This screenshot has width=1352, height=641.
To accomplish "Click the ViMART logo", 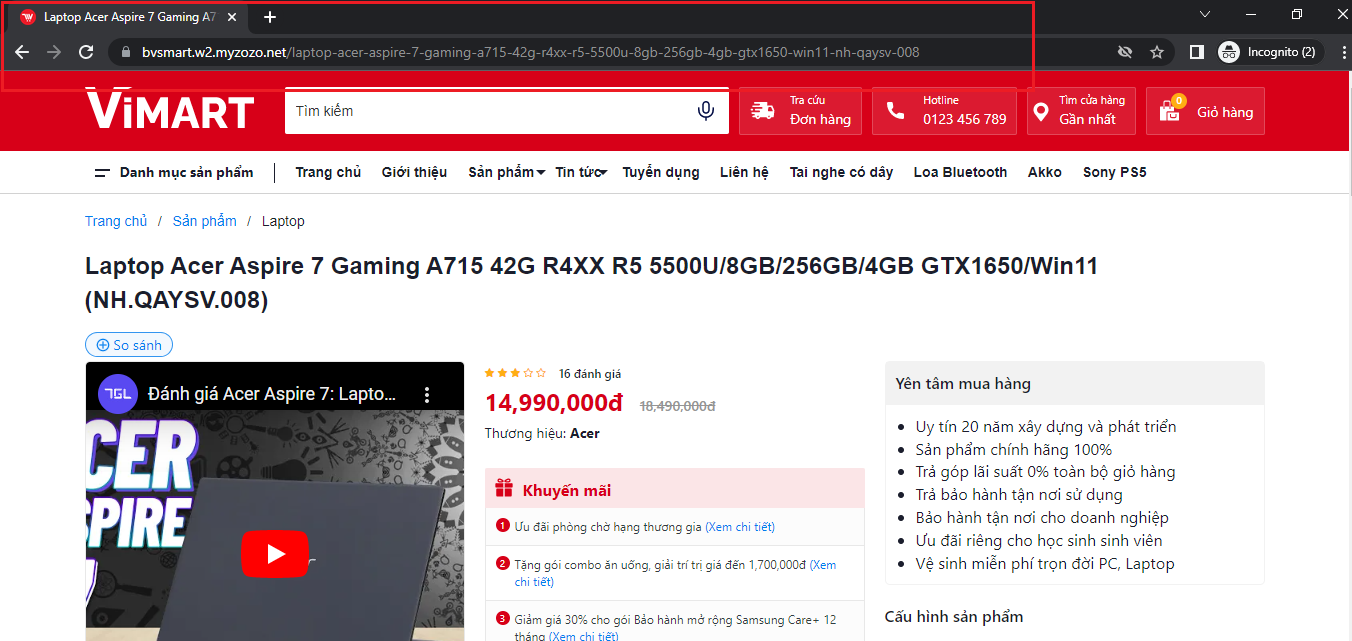I will [169, 110].
